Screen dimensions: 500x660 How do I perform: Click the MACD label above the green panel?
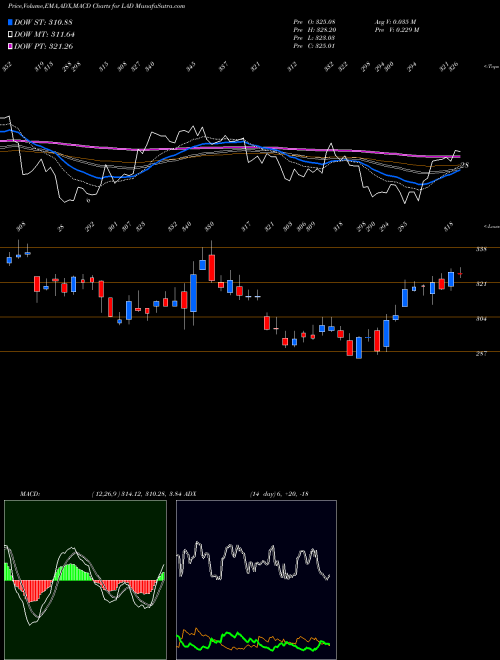pos(30,494)
